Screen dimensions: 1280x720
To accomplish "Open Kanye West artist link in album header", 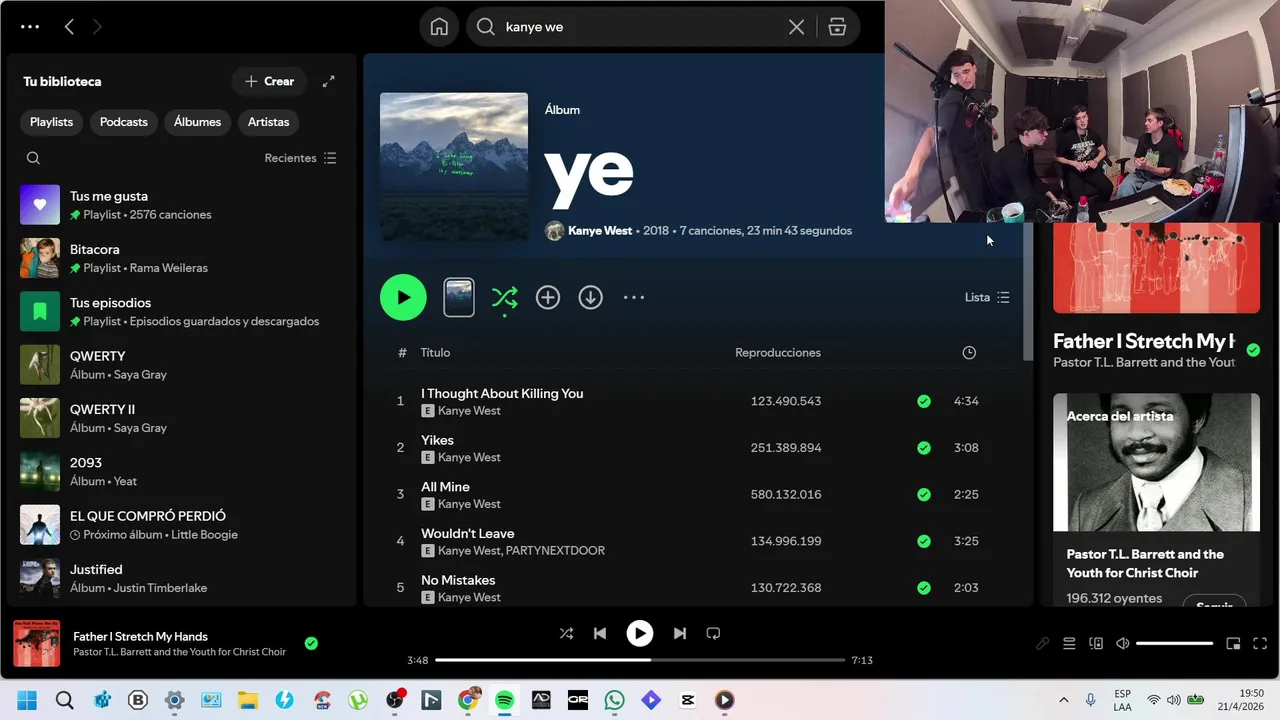I will pos(600,231).
